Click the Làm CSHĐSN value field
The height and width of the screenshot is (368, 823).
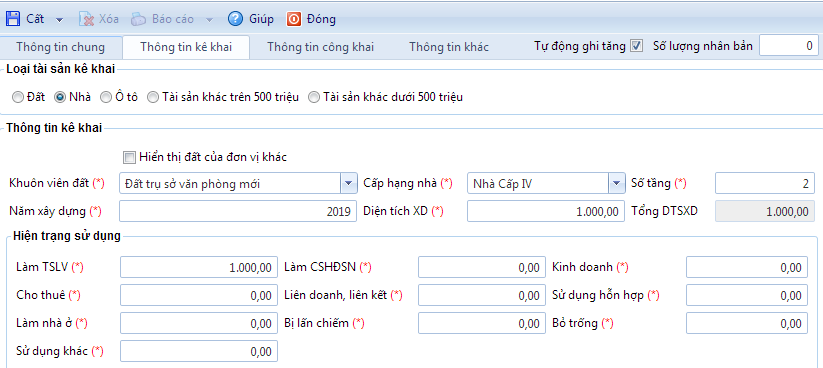482,267
